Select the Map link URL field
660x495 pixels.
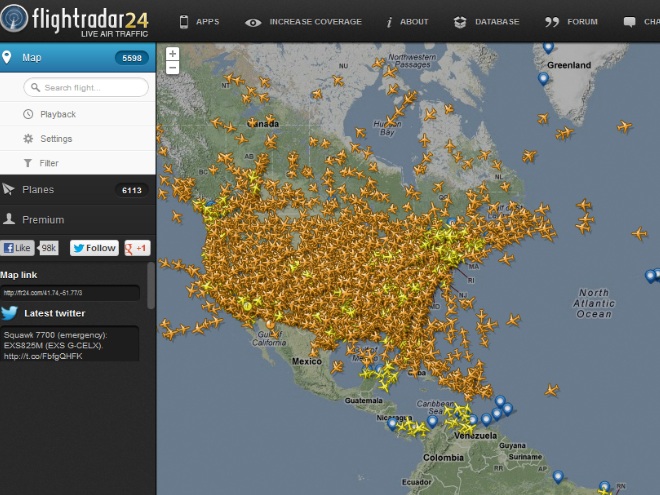[x=70, y=293]
